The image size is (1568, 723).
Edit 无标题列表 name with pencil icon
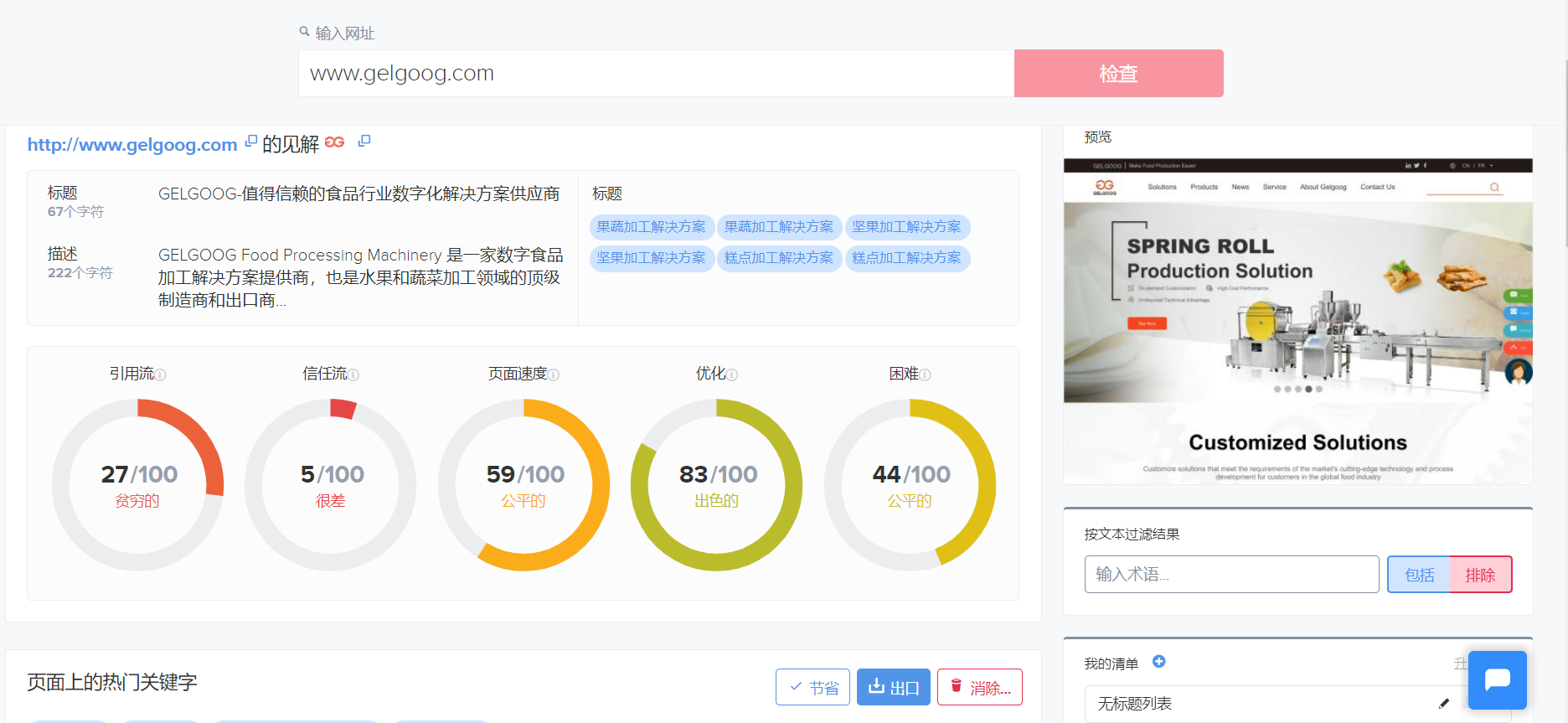(x=1444, y=704)
